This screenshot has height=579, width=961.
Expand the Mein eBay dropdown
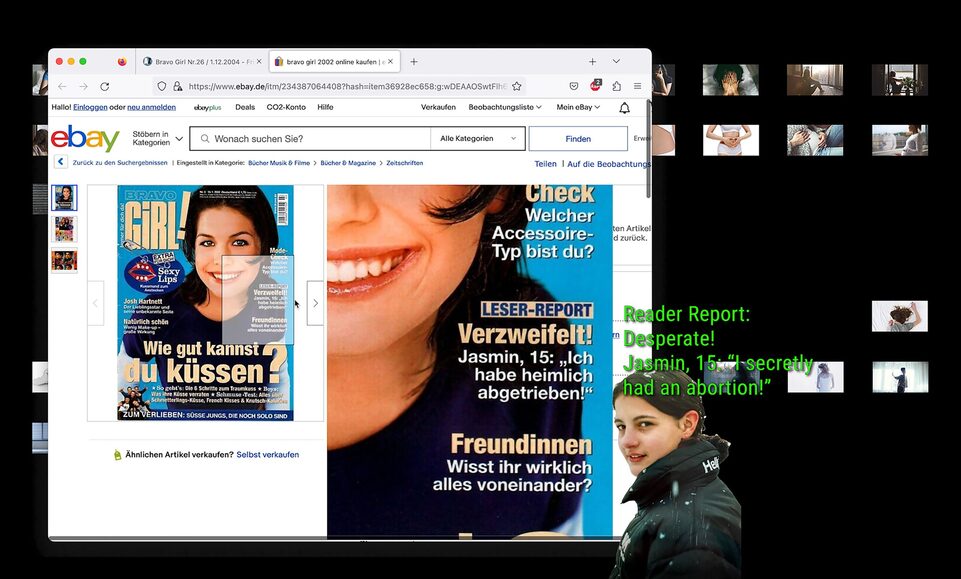(578, 107)
